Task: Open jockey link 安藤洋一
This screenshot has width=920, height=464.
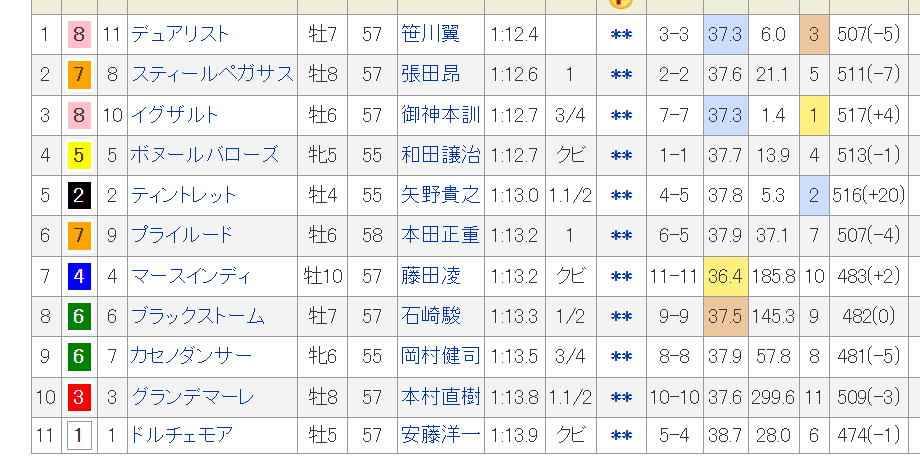Action: [441, 435]
